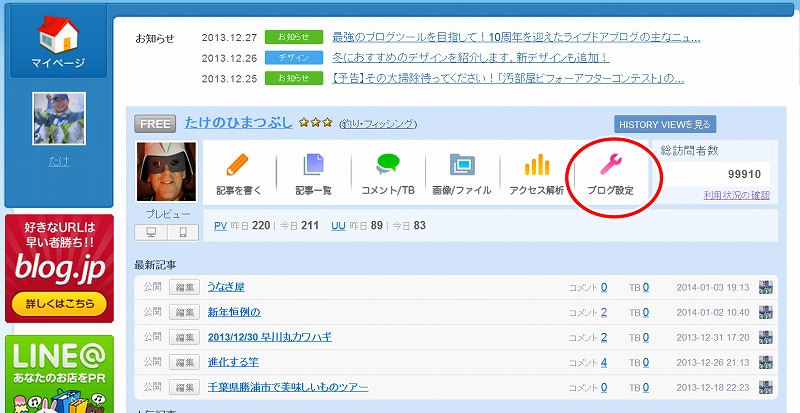This screenshot has height=413, width=800.
Task: Click 編集 button for 新年恒例の
Action: tap(184, 312)
